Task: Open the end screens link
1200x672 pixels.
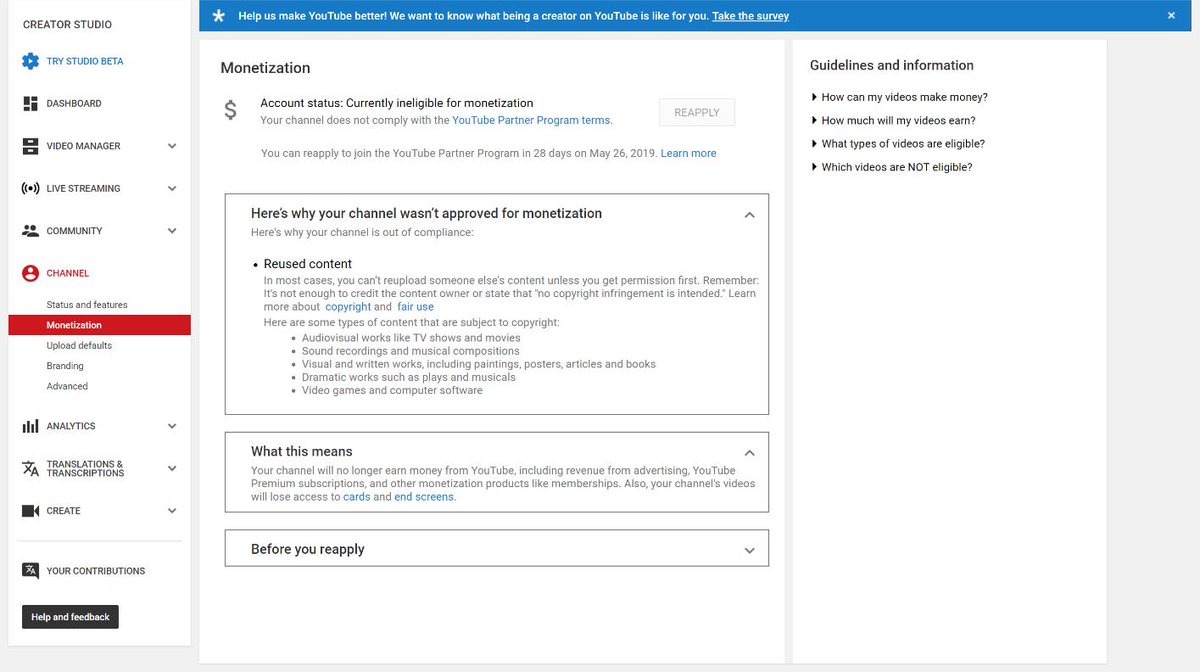Action: click(x=424, y=497)
